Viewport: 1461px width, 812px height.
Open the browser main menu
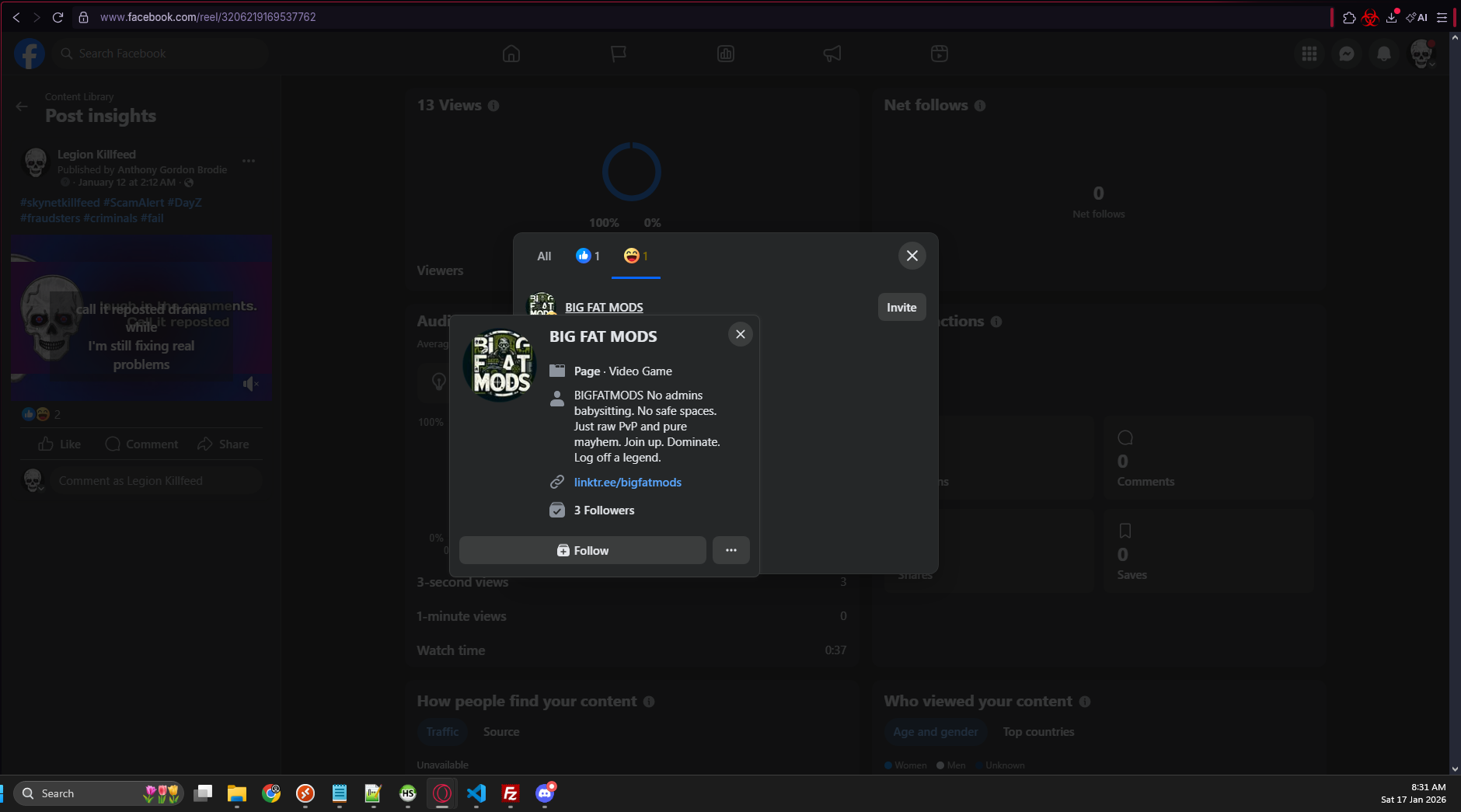(x=1442, y=17)
